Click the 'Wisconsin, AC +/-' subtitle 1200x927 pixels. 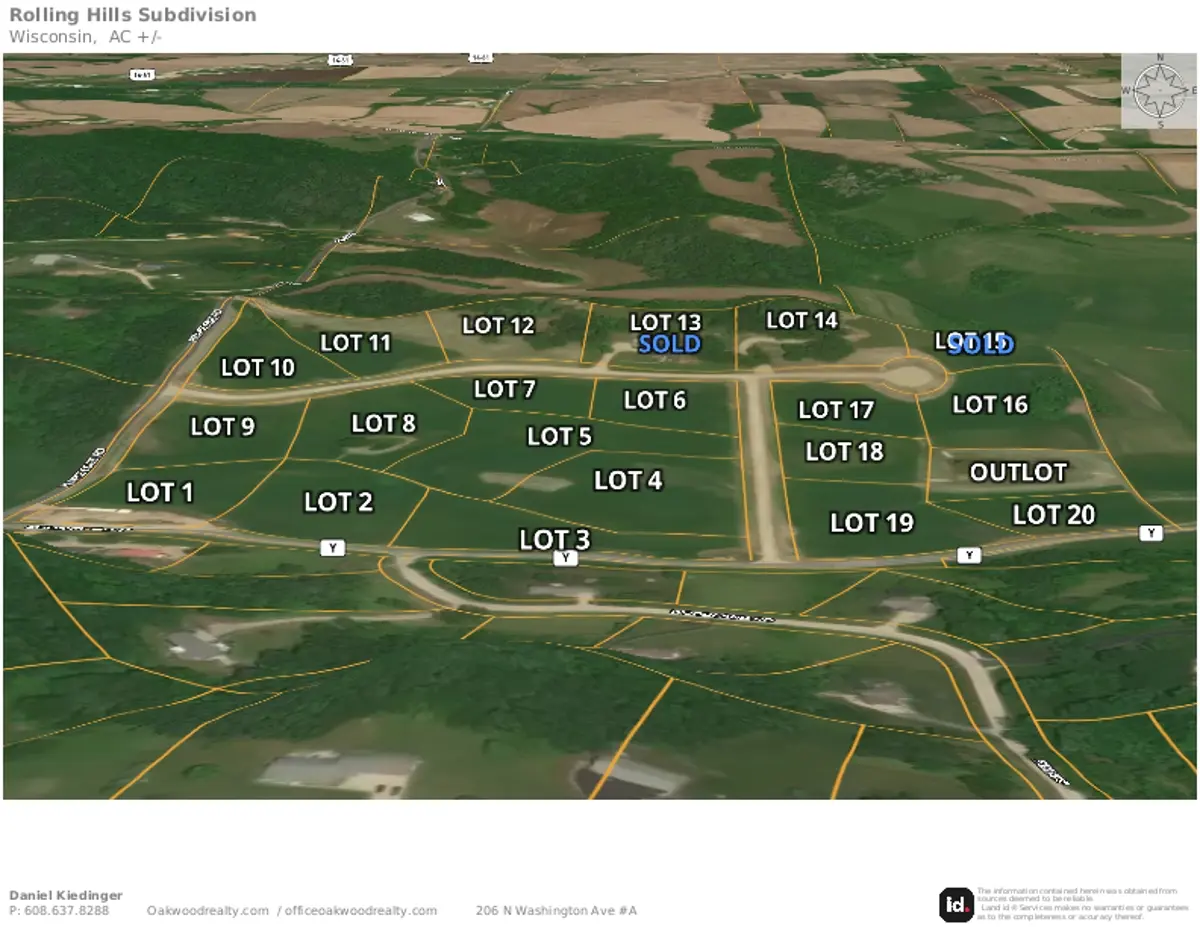pos(86,37)
